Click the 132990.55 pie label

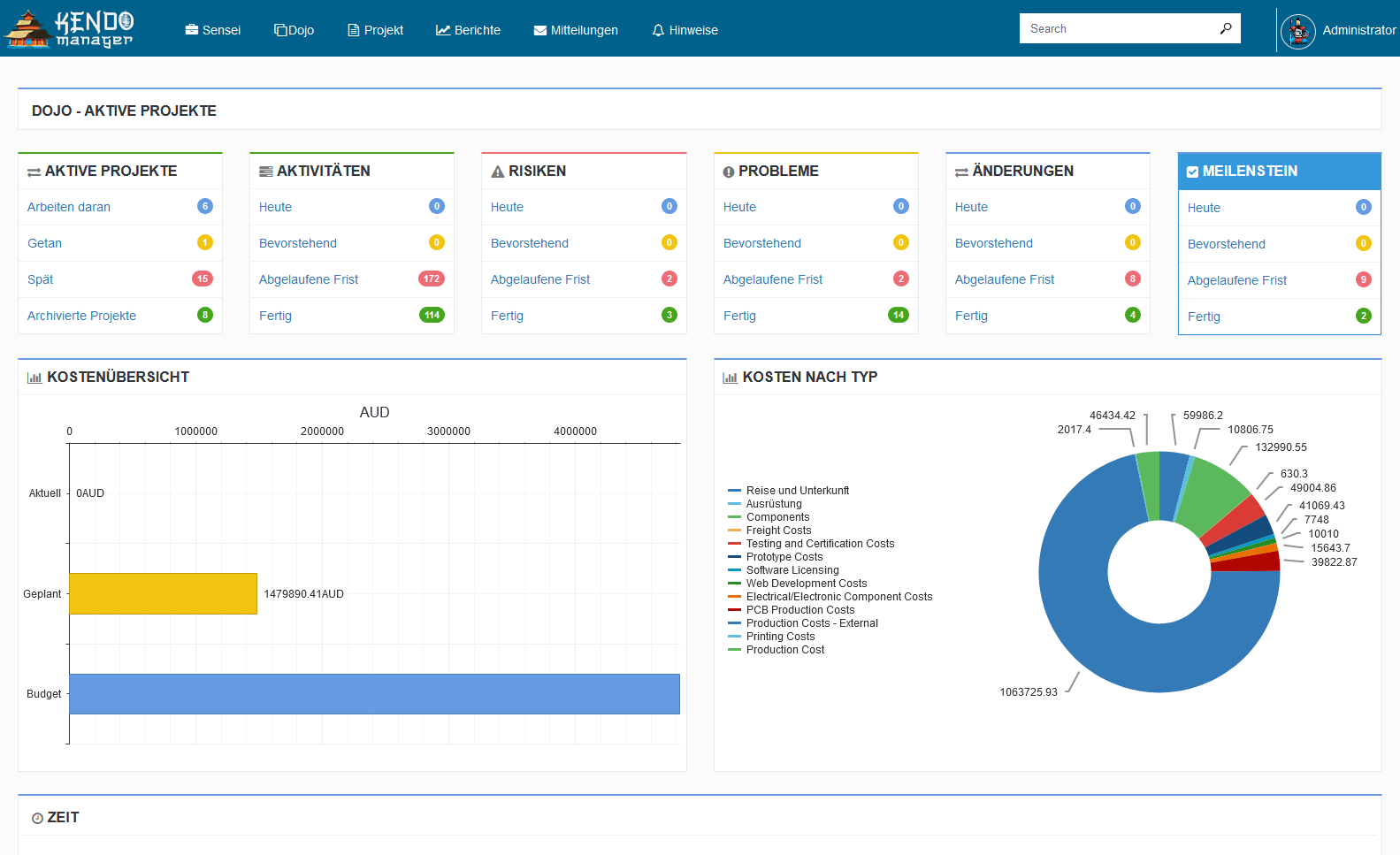click(x=1281, y=447)
